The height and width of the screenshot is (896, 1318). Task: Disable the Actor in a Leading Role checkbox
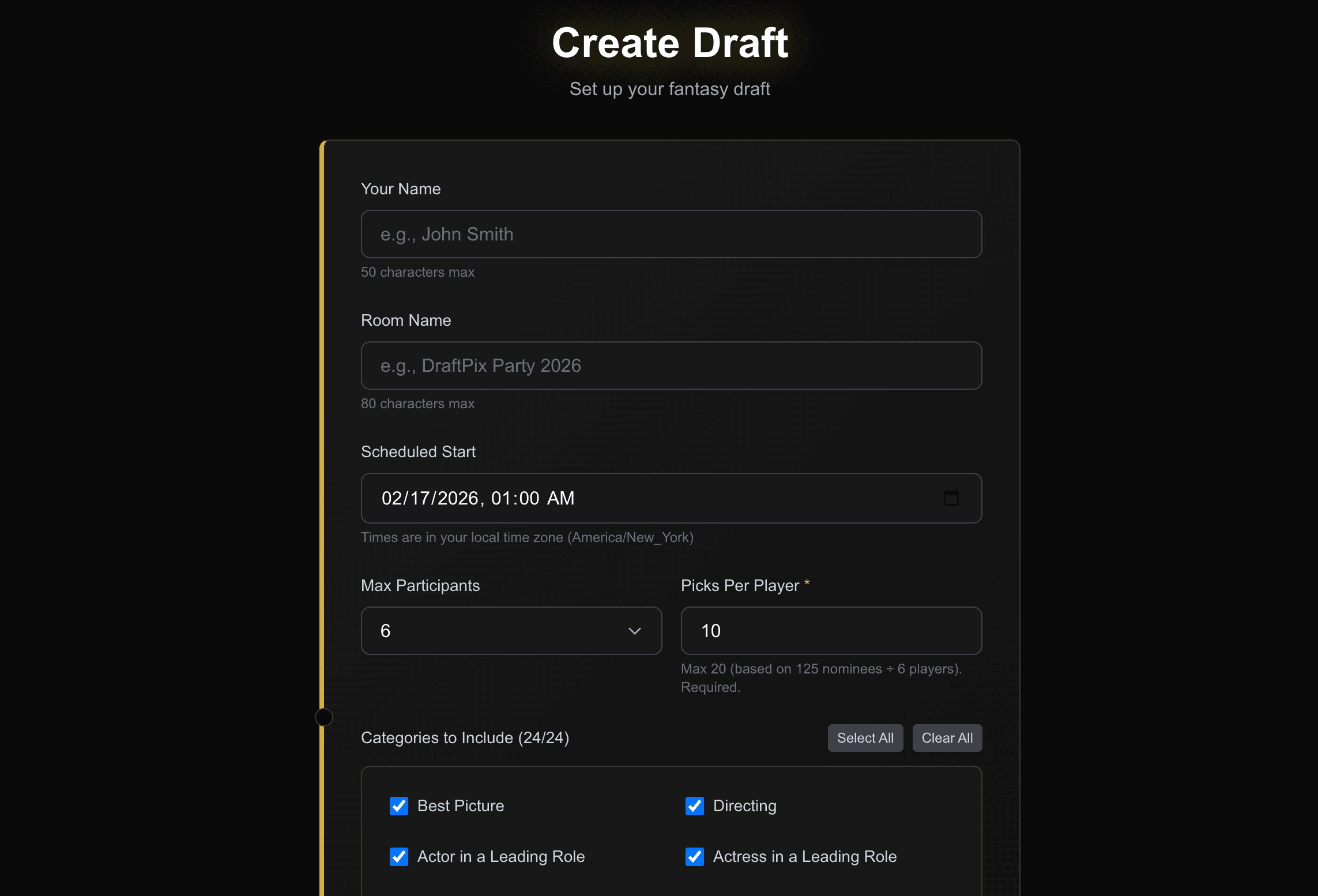(x=399, y=857)
